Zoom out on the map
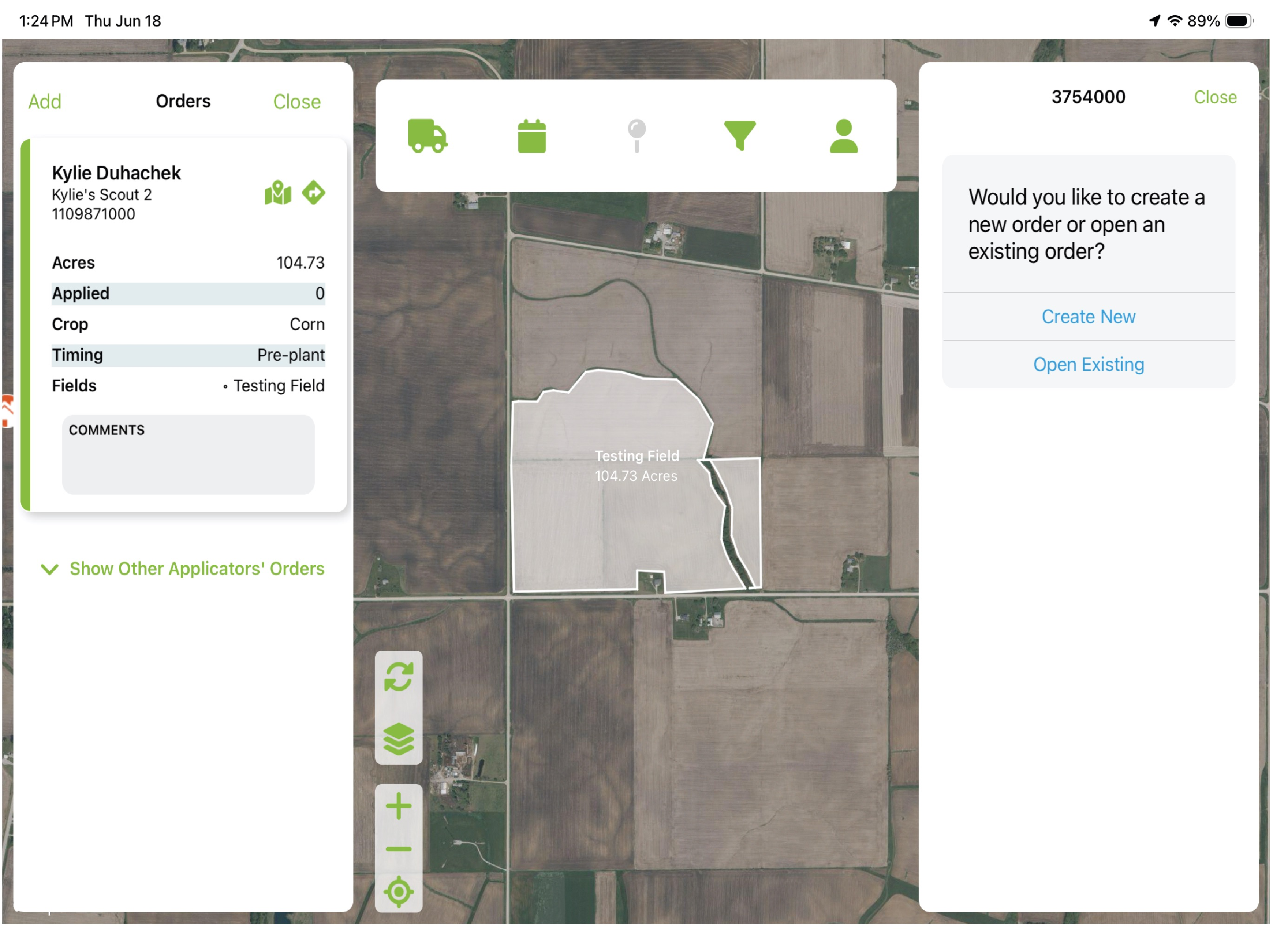 point(398,849)
